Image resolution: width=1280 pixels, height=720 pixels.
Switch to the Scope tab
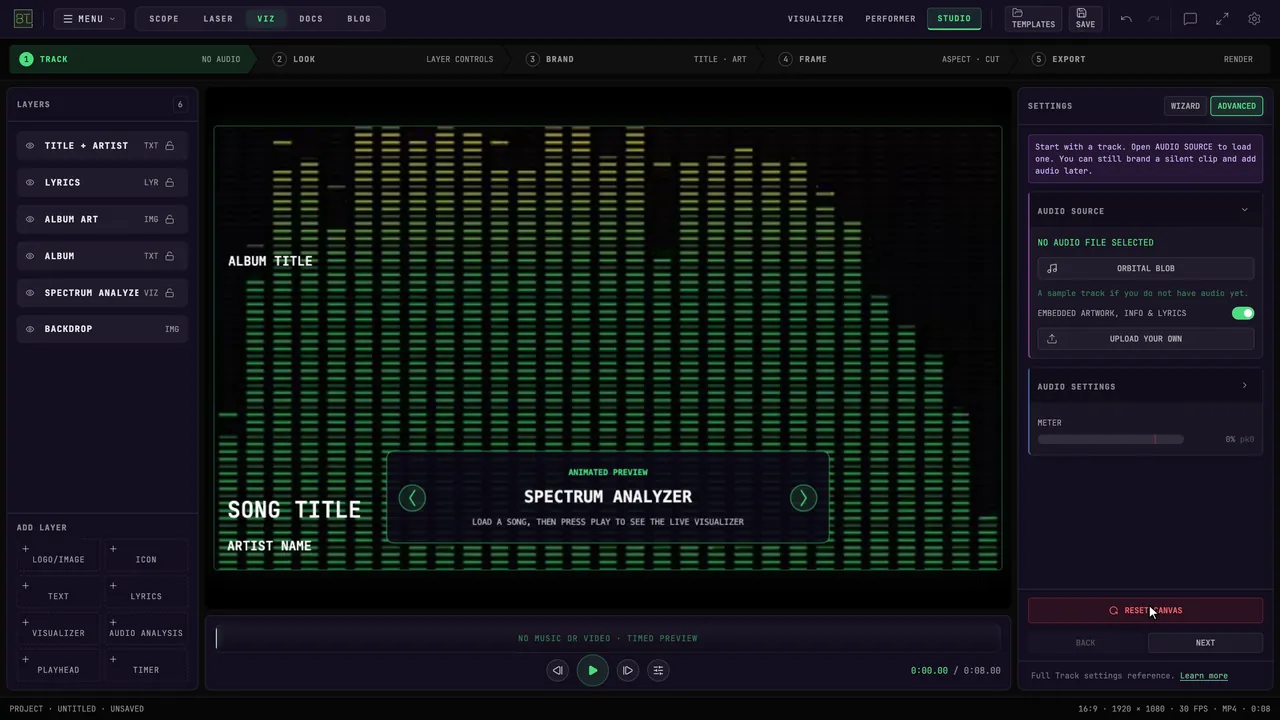(164, 19)
